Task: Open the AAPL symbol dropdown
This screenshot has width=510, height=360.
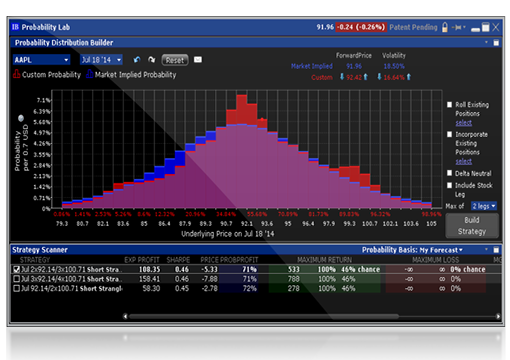Action: pos(41,60)
